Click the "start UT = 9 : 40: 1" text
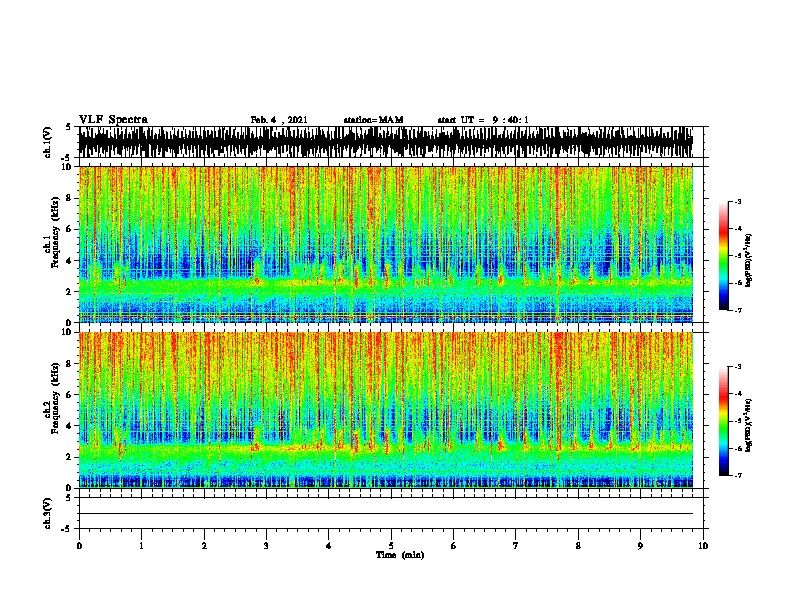The width and height of the screenshot is (792, 612). click(483, 120)
